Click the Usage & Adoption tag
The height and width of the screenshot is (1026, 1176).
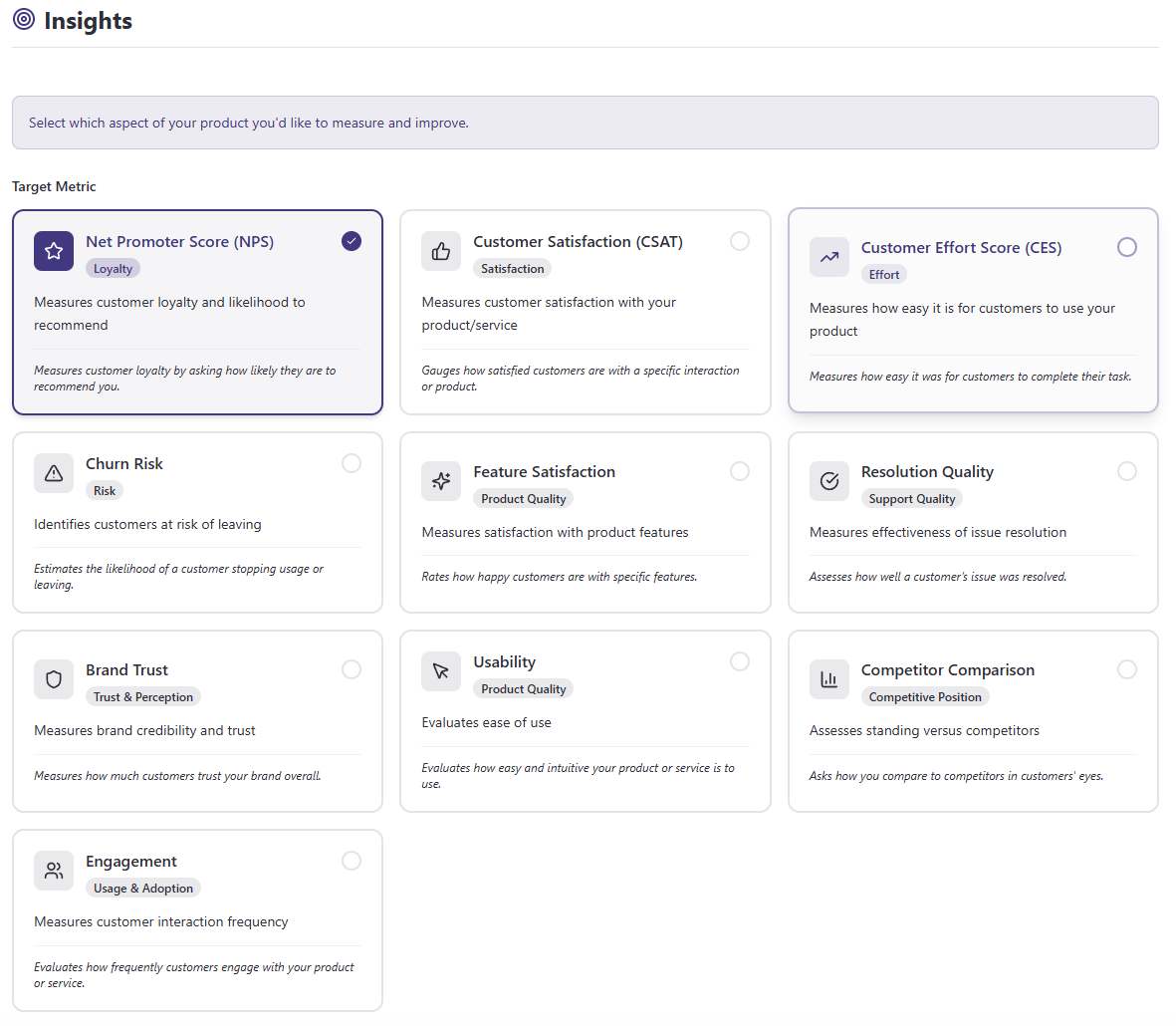[142, 888]
